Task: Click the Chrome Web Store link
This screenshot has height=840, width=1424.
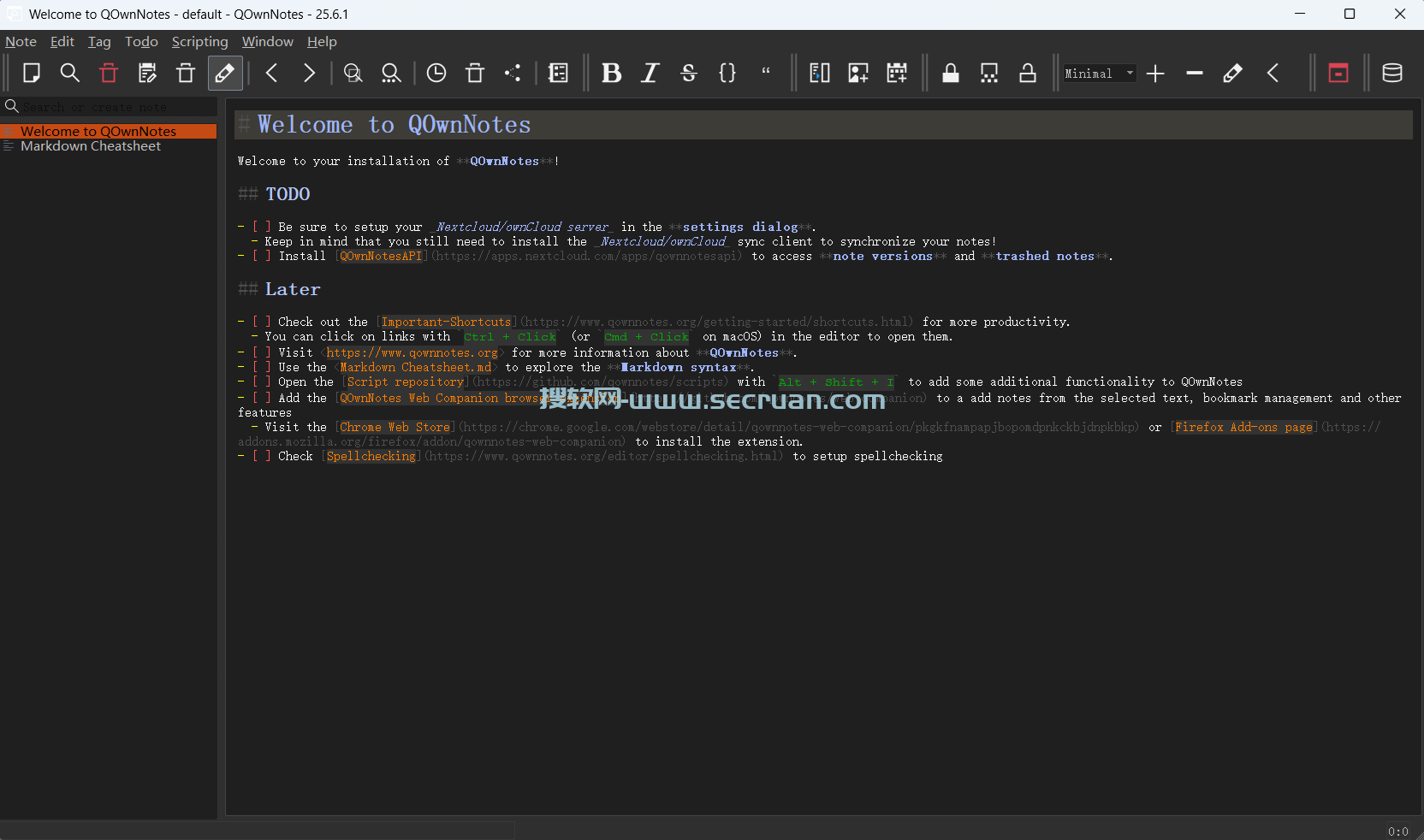Action: pos(395,427)
